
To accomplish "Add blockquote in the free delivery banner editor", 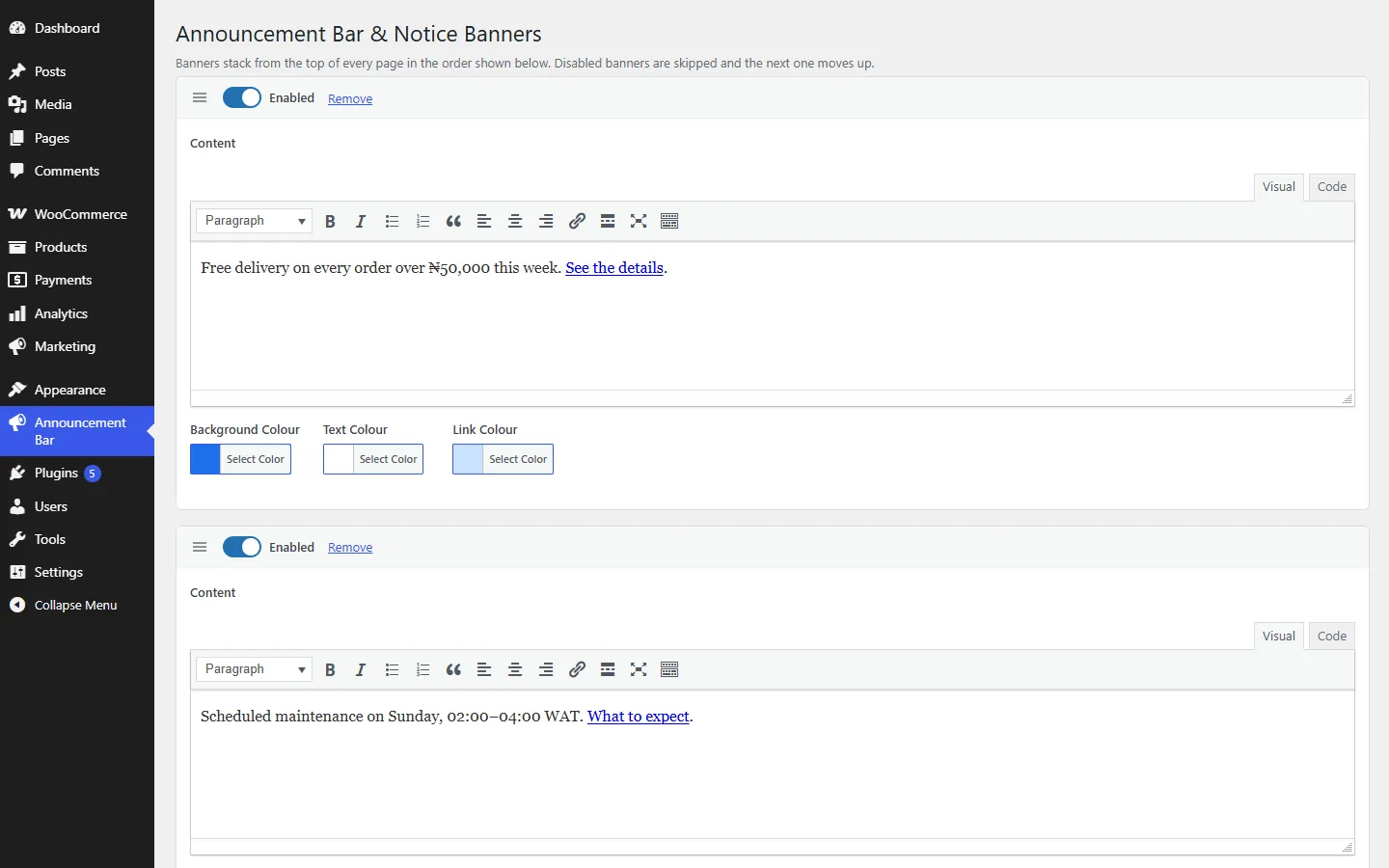I will 453,221.
